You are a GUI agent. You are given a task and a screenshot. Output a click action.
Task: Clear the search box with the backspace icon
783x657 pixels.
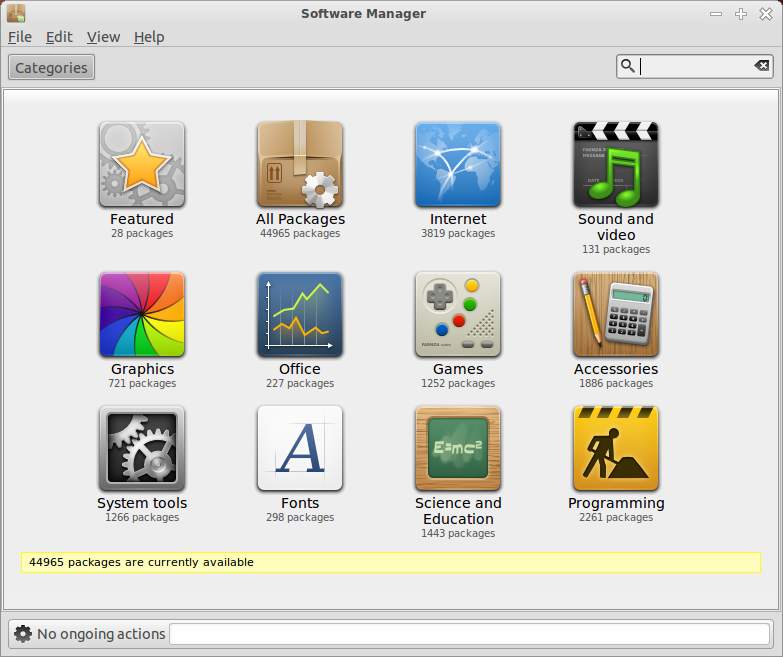[762, 66]
